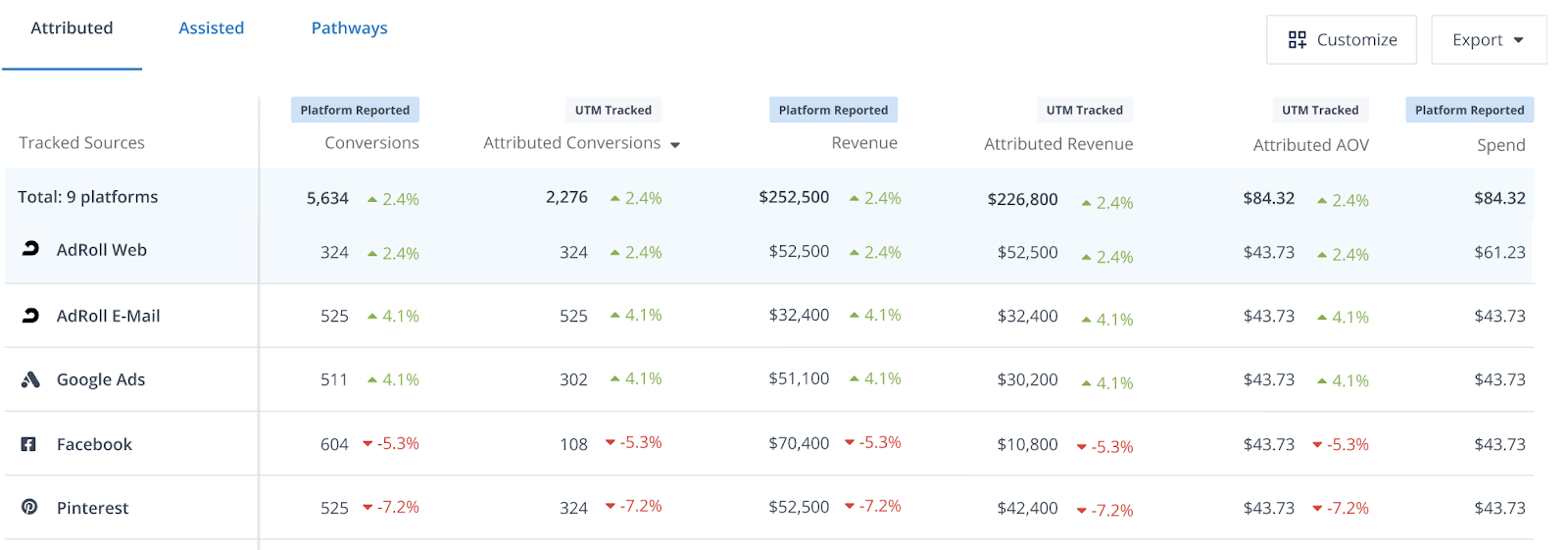Viewport: 1568px width, 550px height.
Task: Click the Spend column header
Action: (x=1500, y=145)
